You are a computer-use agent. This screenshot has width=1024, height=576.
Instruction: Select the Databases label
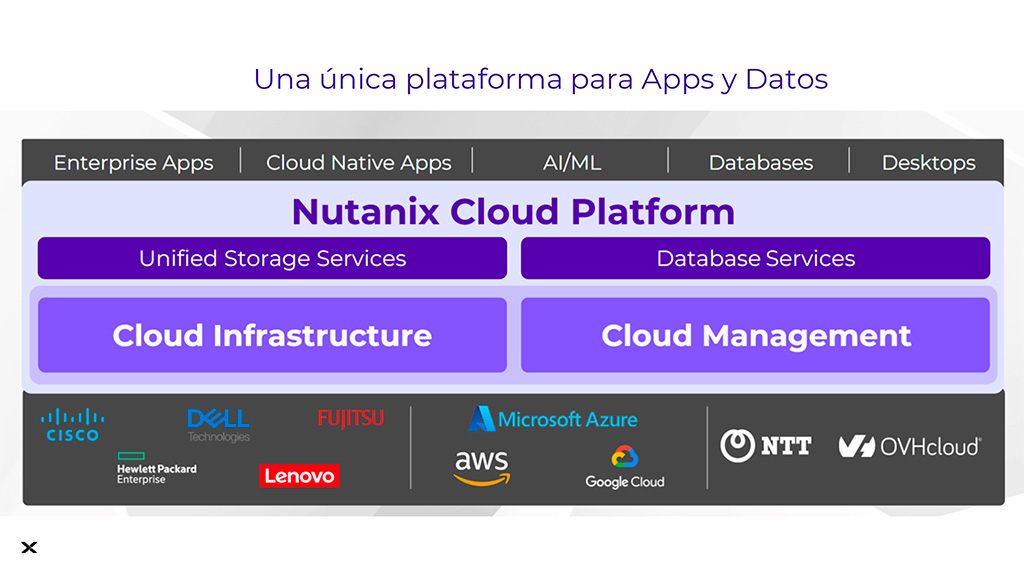(761, 163)
